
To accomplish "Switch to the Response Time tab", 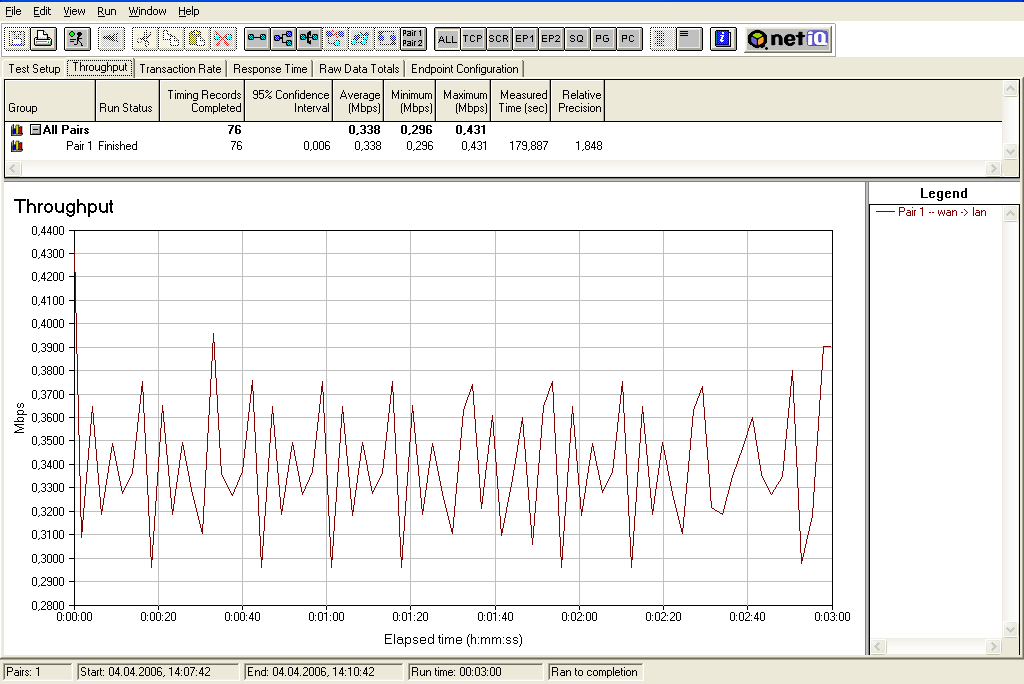I will click(270, 69).
